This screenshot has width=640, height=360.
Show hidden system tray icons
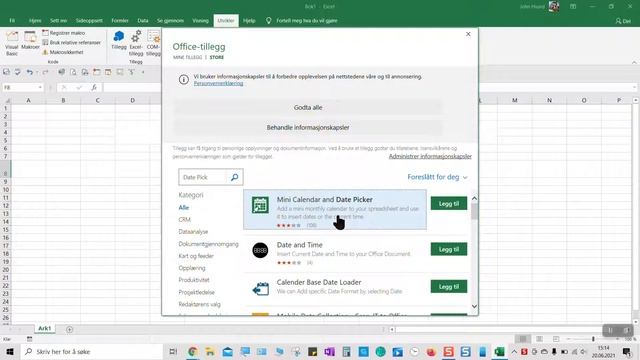514,351
